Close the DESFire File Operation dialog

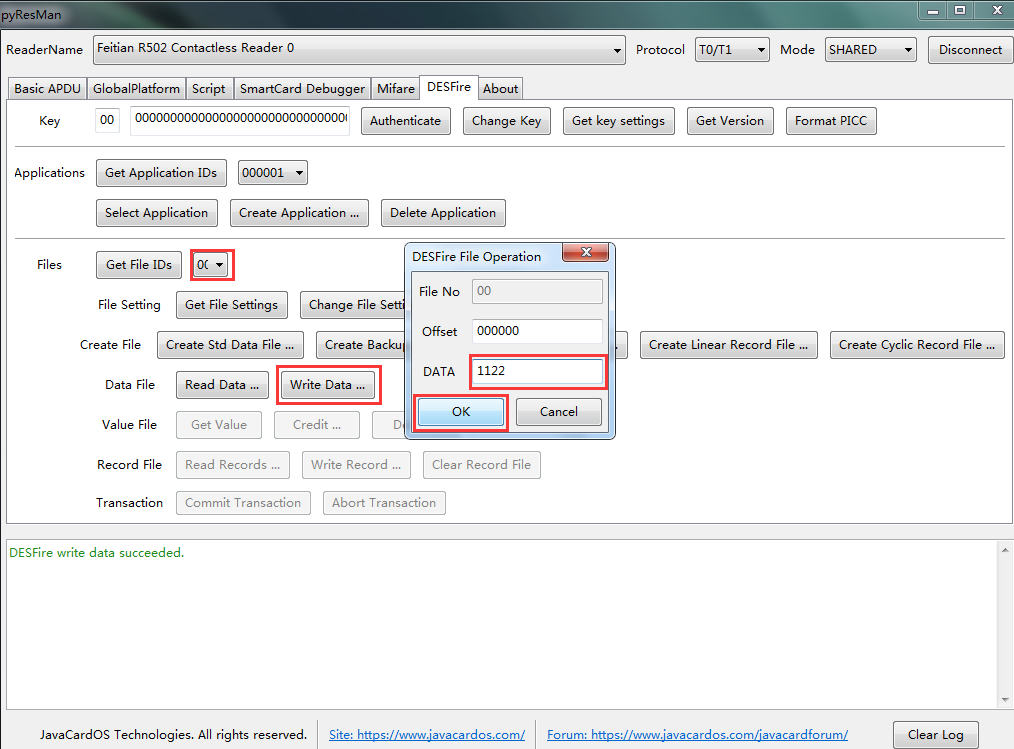coord(586,252)
